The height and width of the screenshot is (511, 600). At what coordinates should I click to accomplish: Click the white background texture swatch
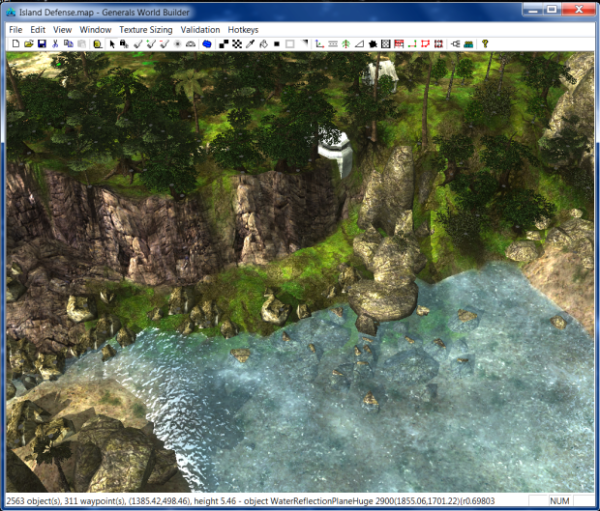pos(290,44)
